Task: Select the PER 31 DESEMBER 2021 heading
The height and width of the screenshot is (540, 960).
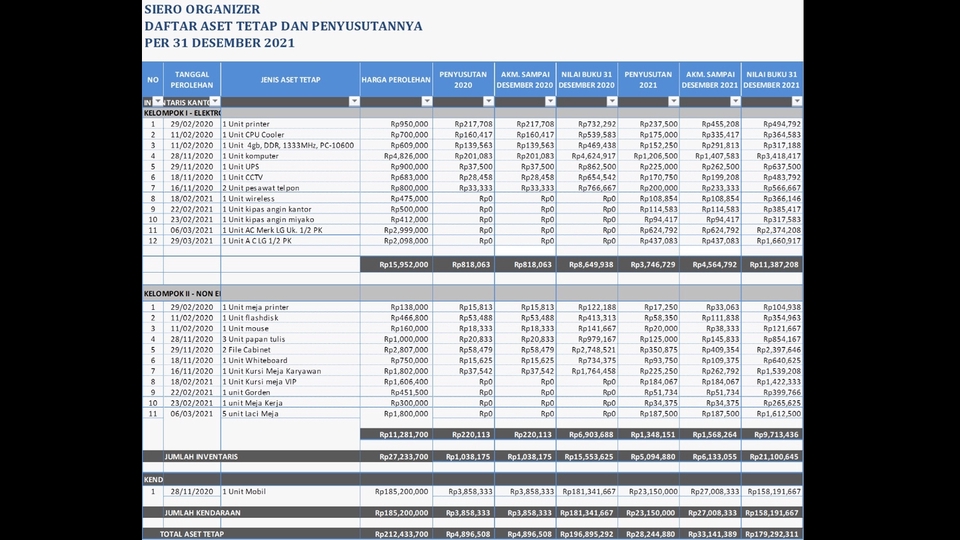Action: [220, 43]
